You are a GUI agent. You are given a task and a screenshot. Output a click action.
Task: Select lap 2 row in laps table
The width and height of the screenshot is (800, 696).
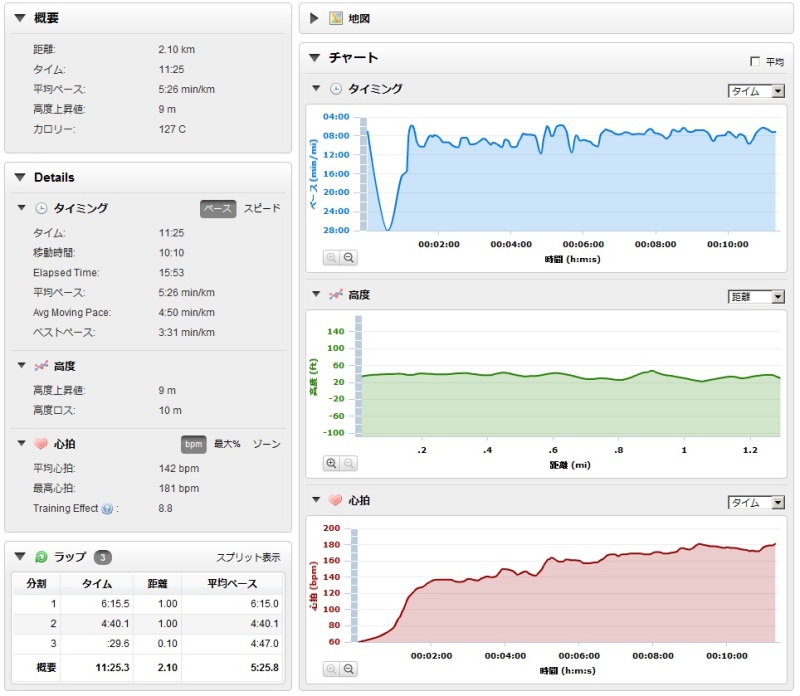147,624
